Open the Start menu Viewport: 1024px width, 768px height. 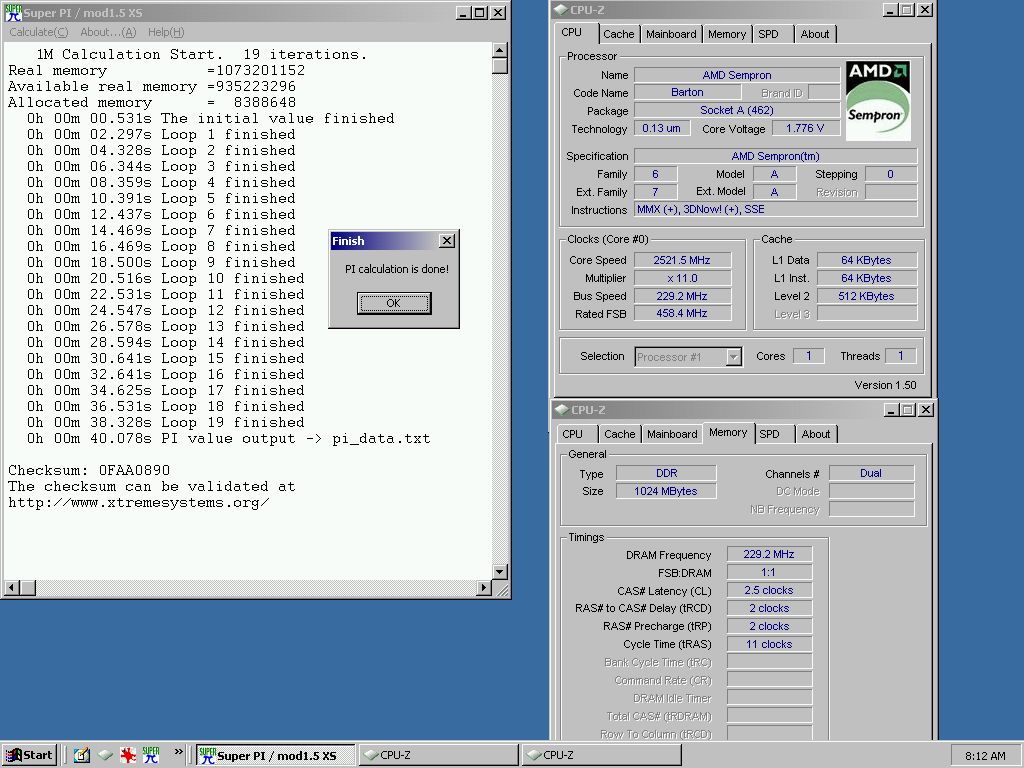[x=29, y=755]
